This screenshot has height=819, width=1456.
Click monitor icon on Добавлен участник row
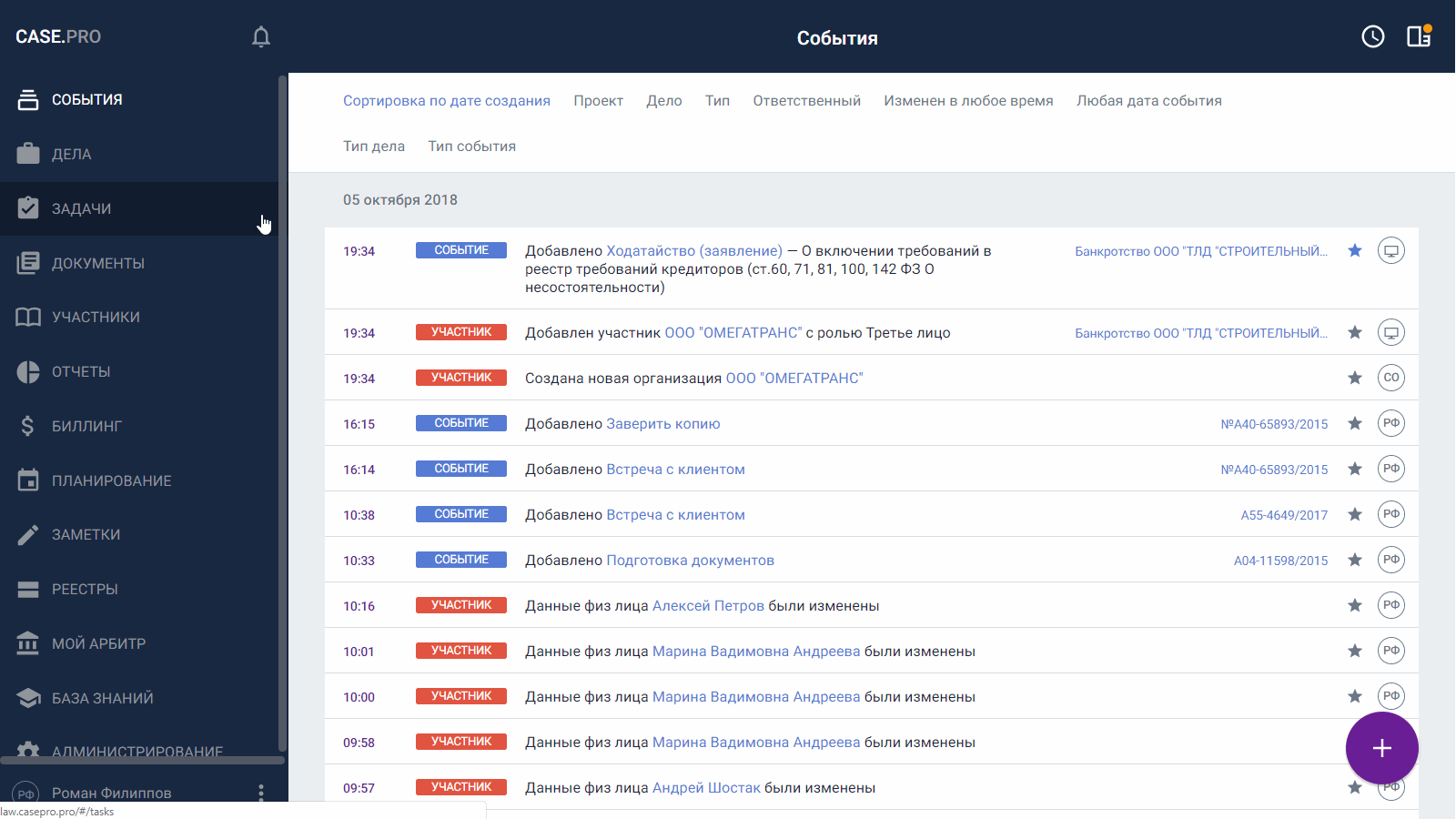(1391, 332)
